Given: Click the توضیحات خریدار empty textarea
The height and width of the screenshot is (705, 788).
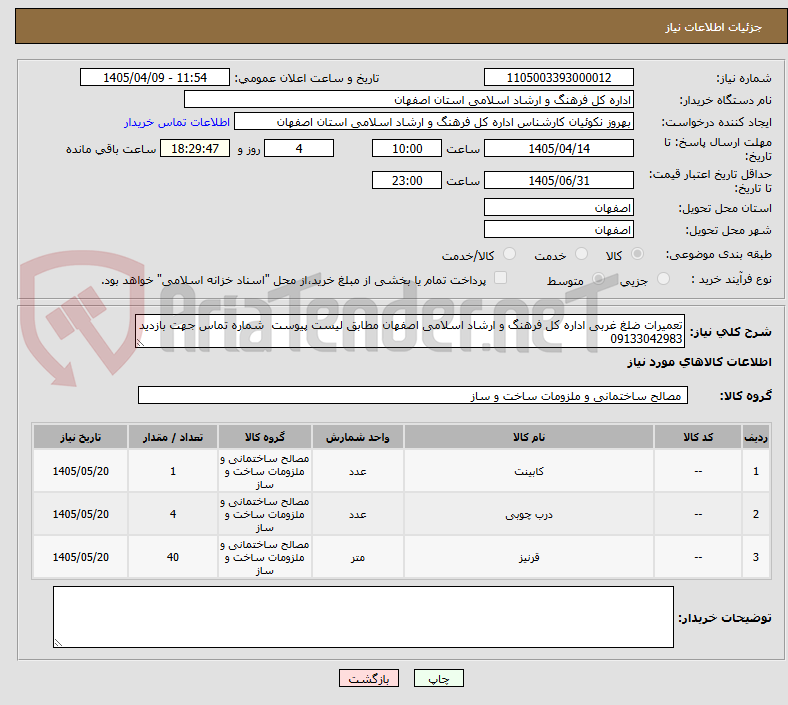Looking at the screenshot, I should coord(363,617).
